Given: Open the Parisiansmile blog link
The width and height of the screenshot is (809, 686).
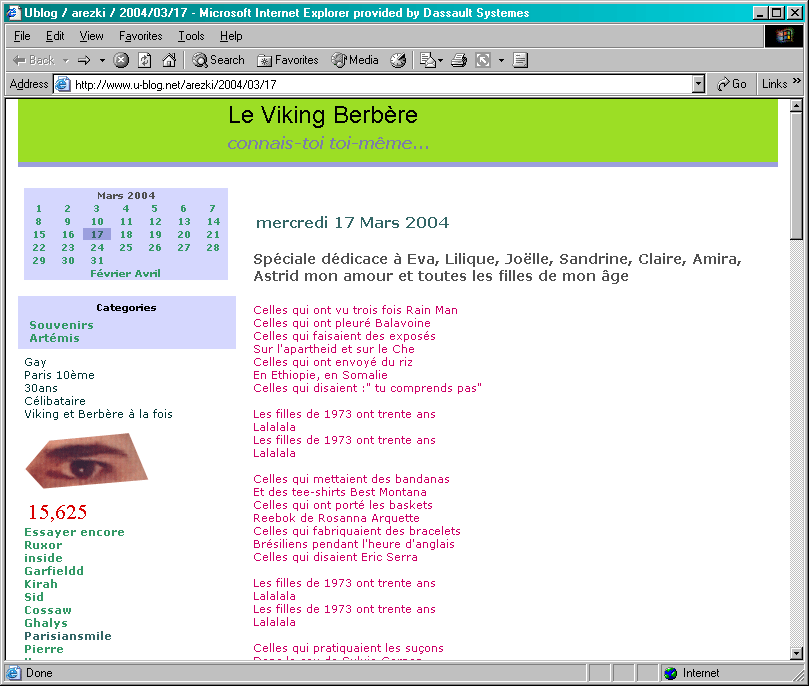Looking at the screenshot, I should [x=68, y=636].
